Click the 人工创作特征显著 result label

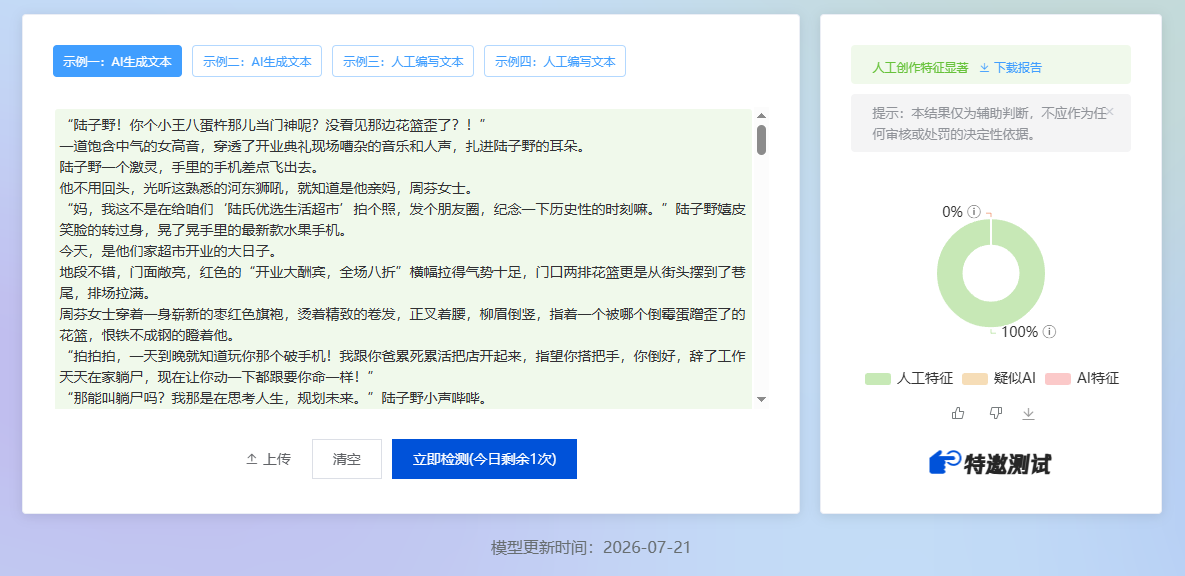pyautogui.click(x=920, y=67)
